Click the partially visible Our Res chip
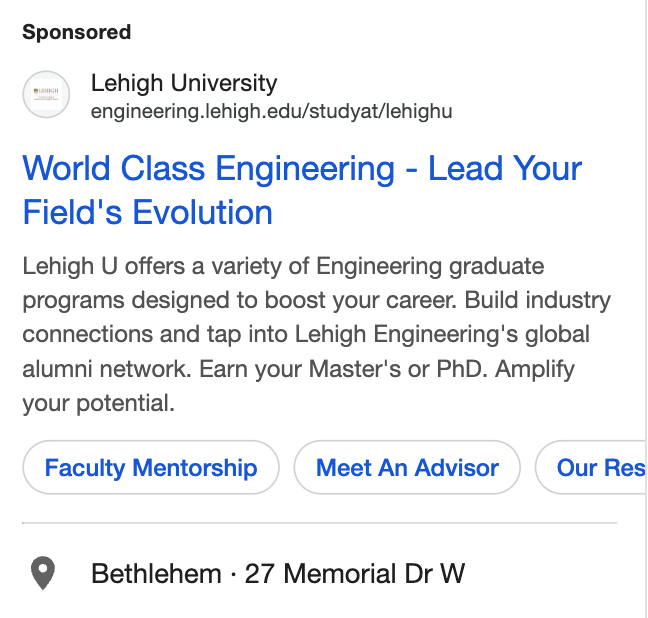Screen dimensions: 648x618 pos(598,468)
